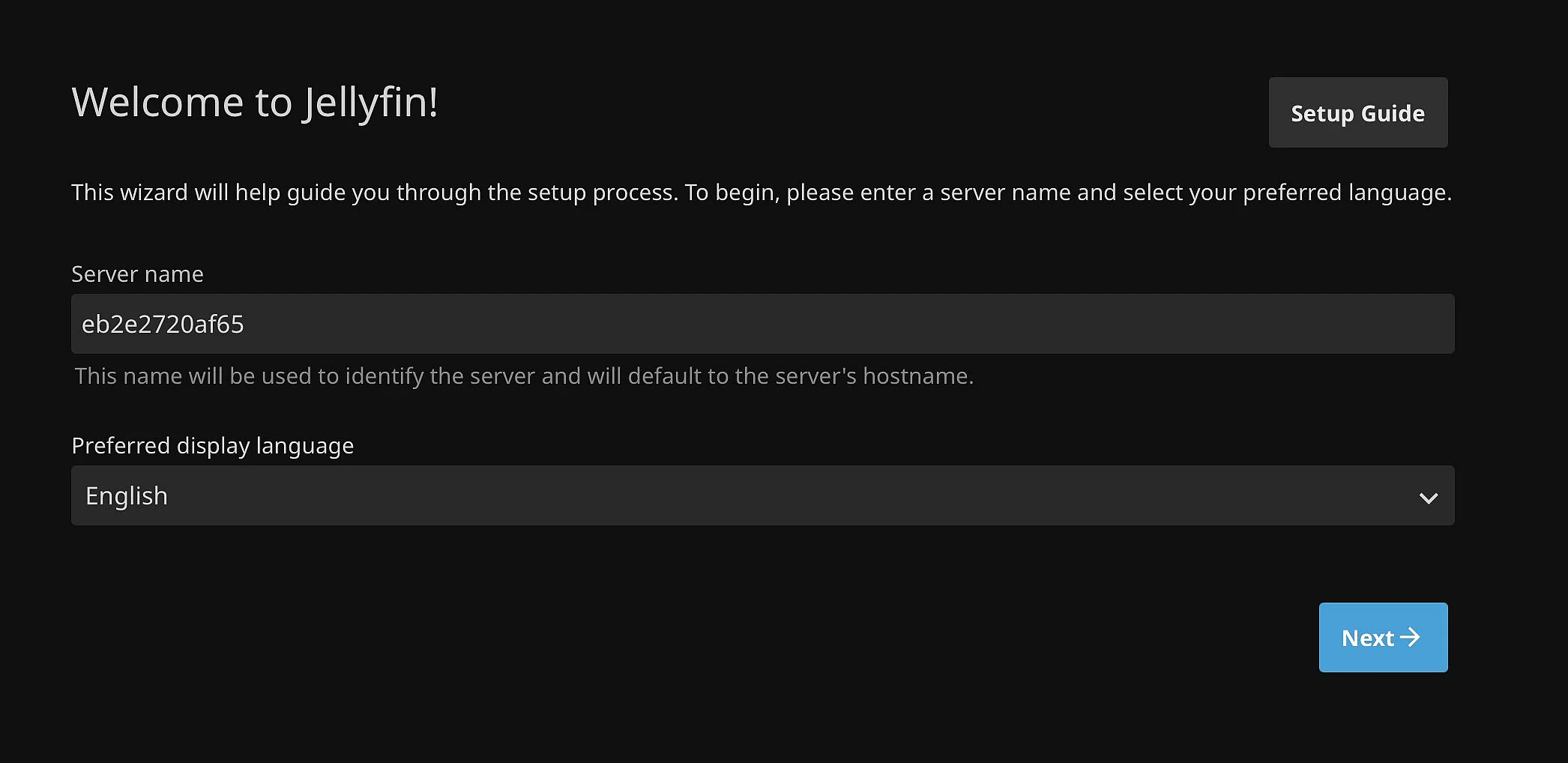Click the word "Jellyfin!" in the title
The width and height of the screenshot is (1568, 763).
(370, 103)
